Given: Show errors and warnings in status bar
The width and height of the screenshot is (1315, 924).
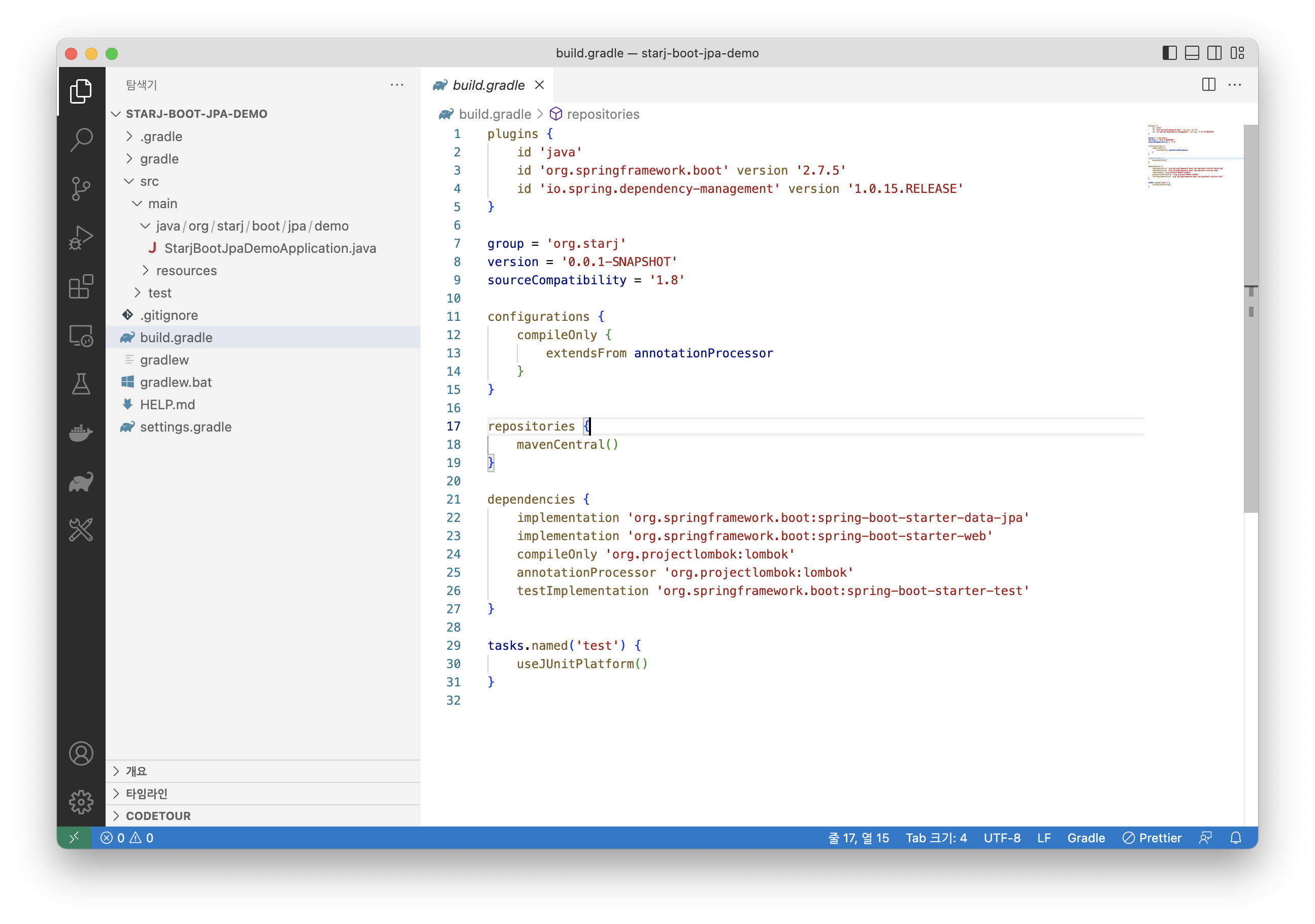Looking at the screenshot, I should tap(126, 838).
